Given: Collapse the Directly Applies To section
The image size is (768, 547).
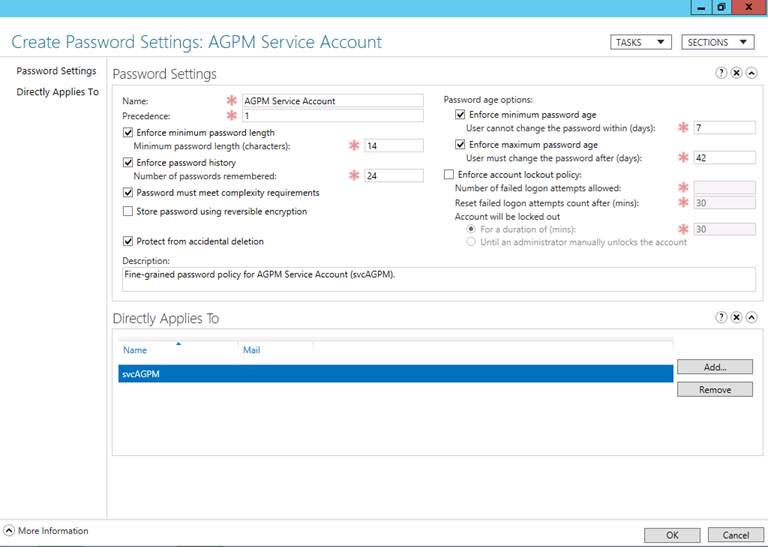Looking at the screenshot, I should [751, 317].
